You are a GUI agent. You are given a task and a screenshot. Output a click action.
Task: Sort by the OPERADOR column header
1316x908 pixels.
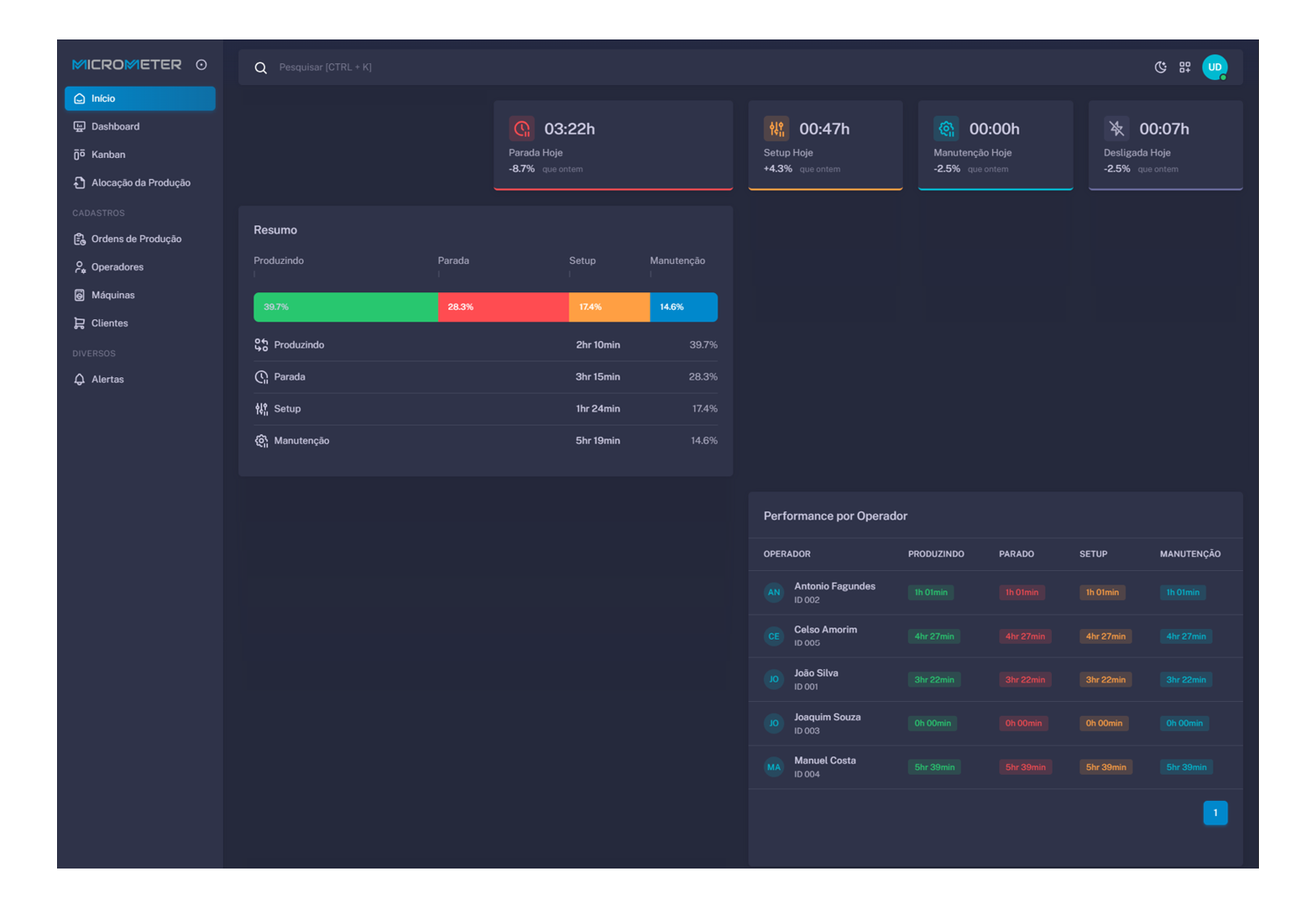click(x=787, y=554)
